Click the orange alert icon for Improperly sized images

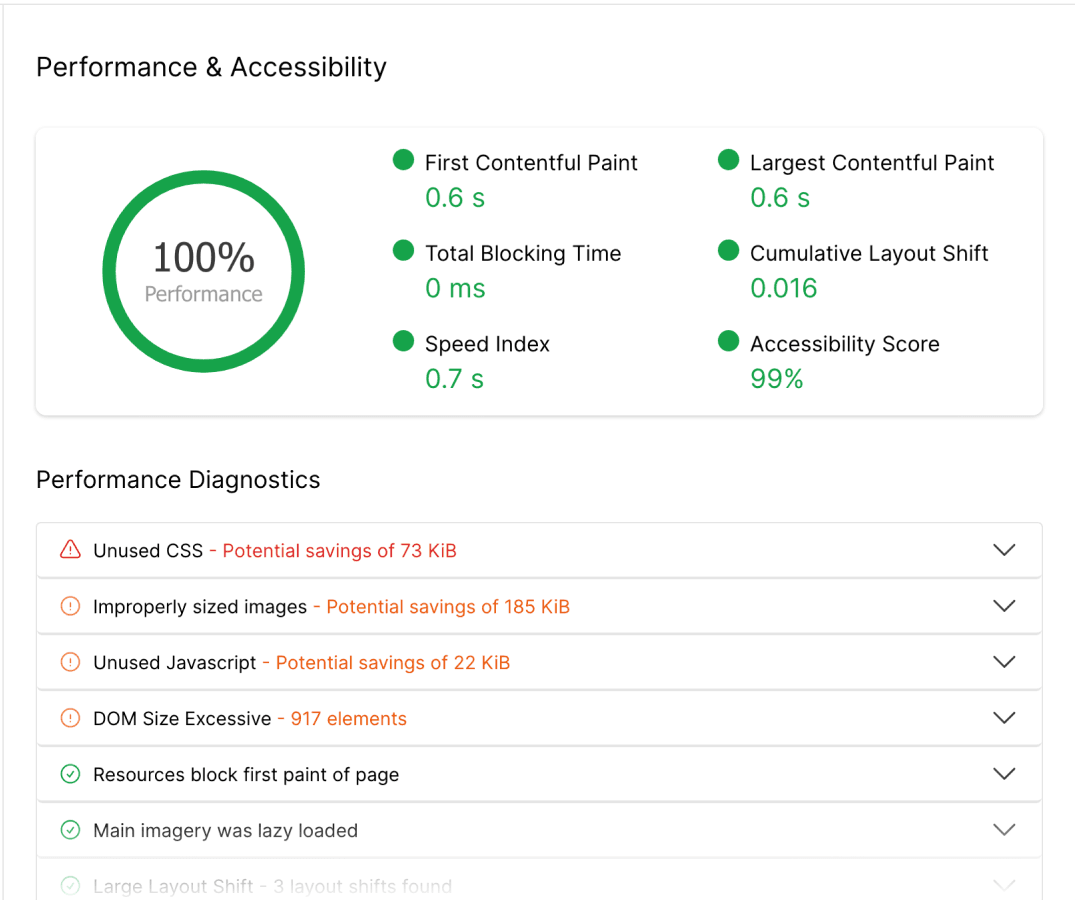[x=70, y=606]
